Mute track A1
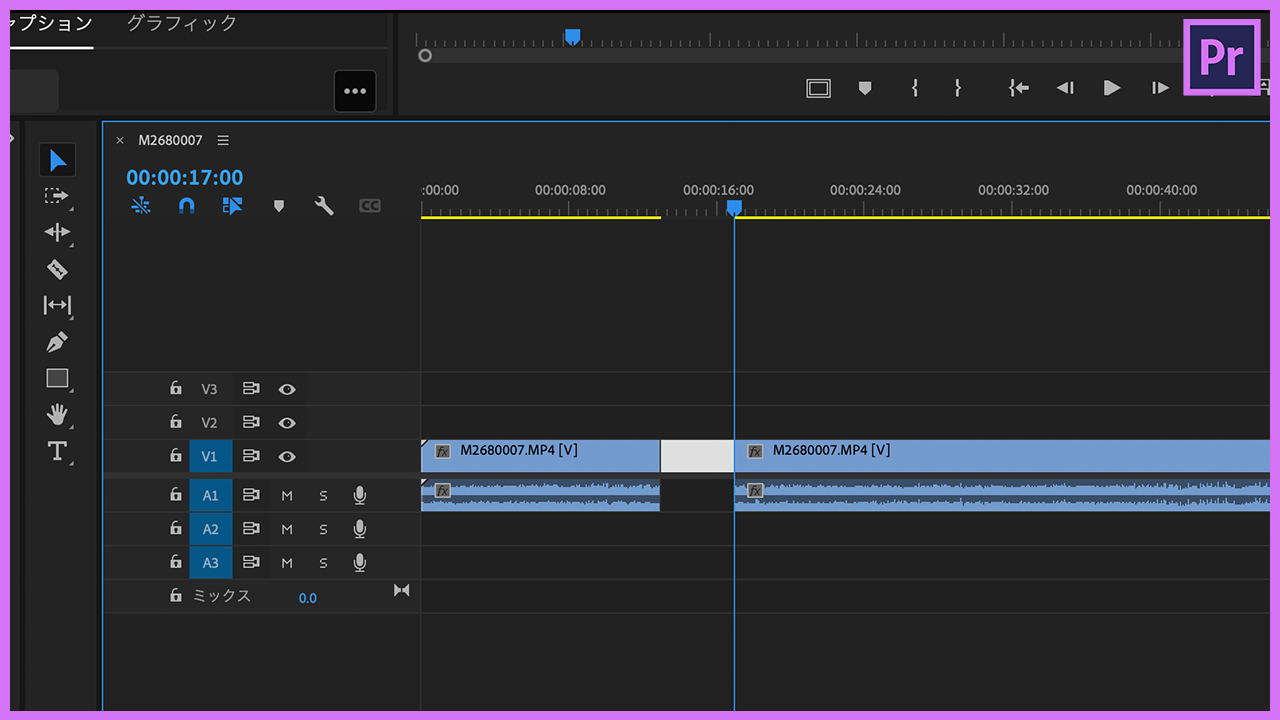This screenshot has width=1280, height=720. [287, 496]
